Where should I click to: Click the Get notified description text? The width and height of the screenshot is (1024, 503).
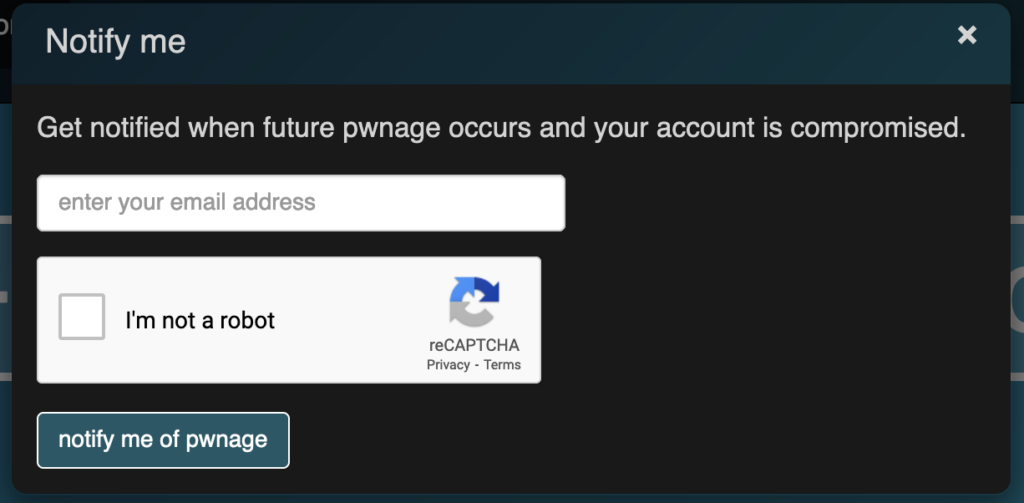(501, 127)
